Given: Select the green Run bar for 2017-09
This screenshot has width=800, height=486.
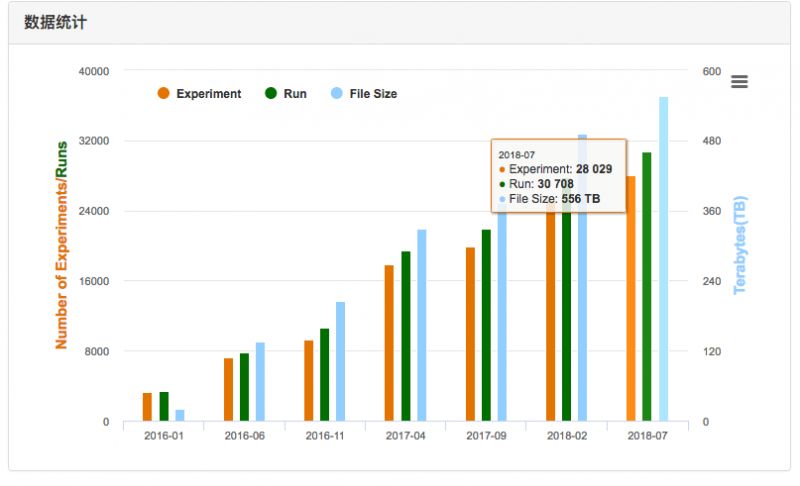Looking at the screenshot, I should [x=486, y=325].
